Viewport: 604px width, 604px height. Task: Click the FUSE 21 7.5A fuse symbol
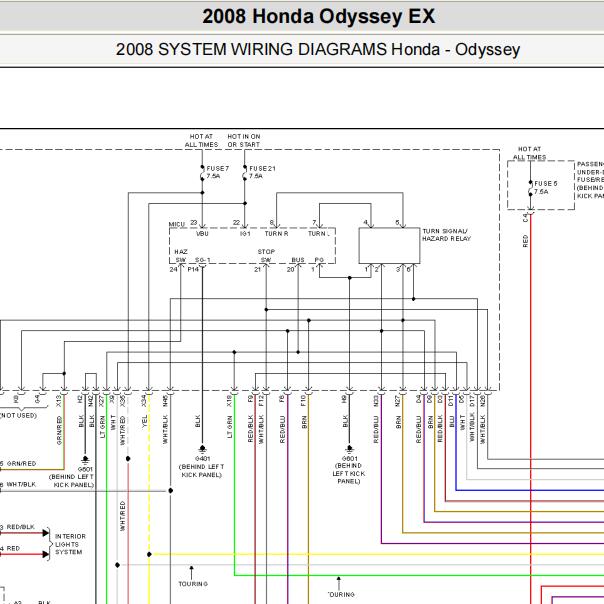(x=245, y=173)
